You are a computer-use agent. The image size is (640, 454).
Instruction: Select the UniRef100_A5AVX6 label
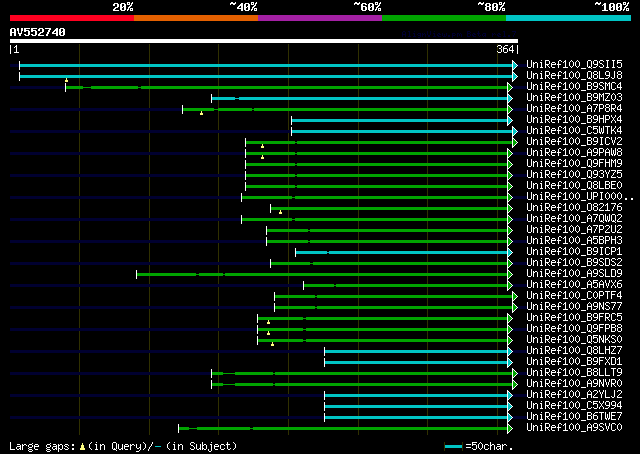pyautogui.click(x=574, y=285)
